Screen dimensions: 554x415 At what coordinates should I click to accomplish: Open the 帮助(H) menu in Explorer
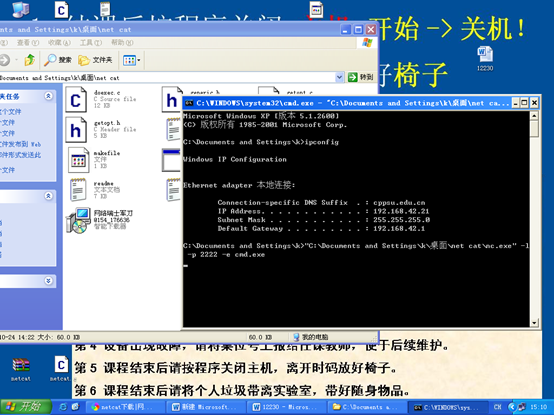(122, 43)
